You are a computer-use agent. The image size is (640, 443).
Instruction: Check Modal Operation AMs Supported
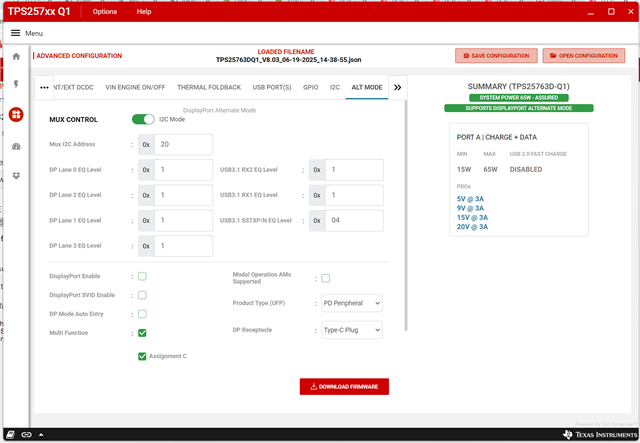[x=325, y=278]
